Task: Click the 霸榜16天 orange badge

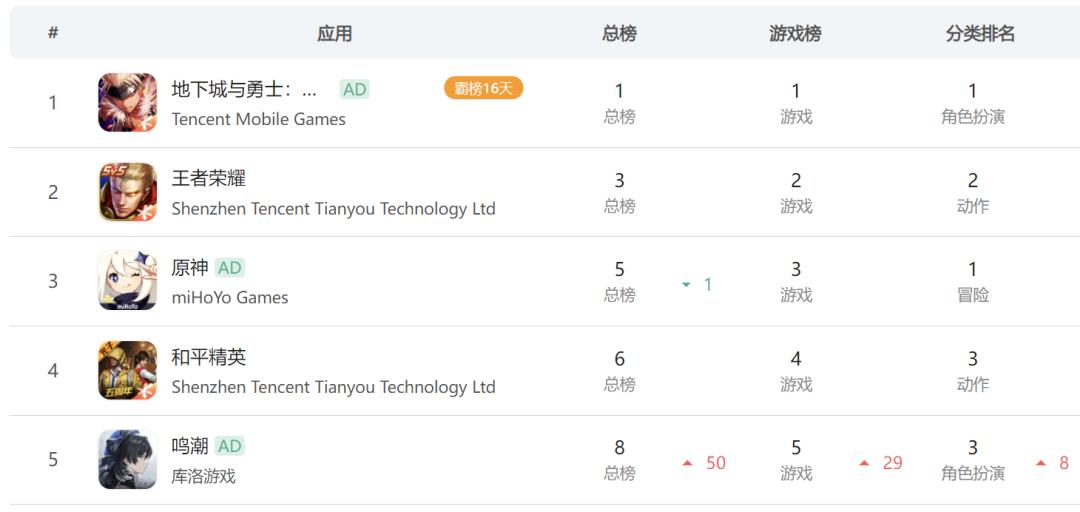Action: pos(483,88)
